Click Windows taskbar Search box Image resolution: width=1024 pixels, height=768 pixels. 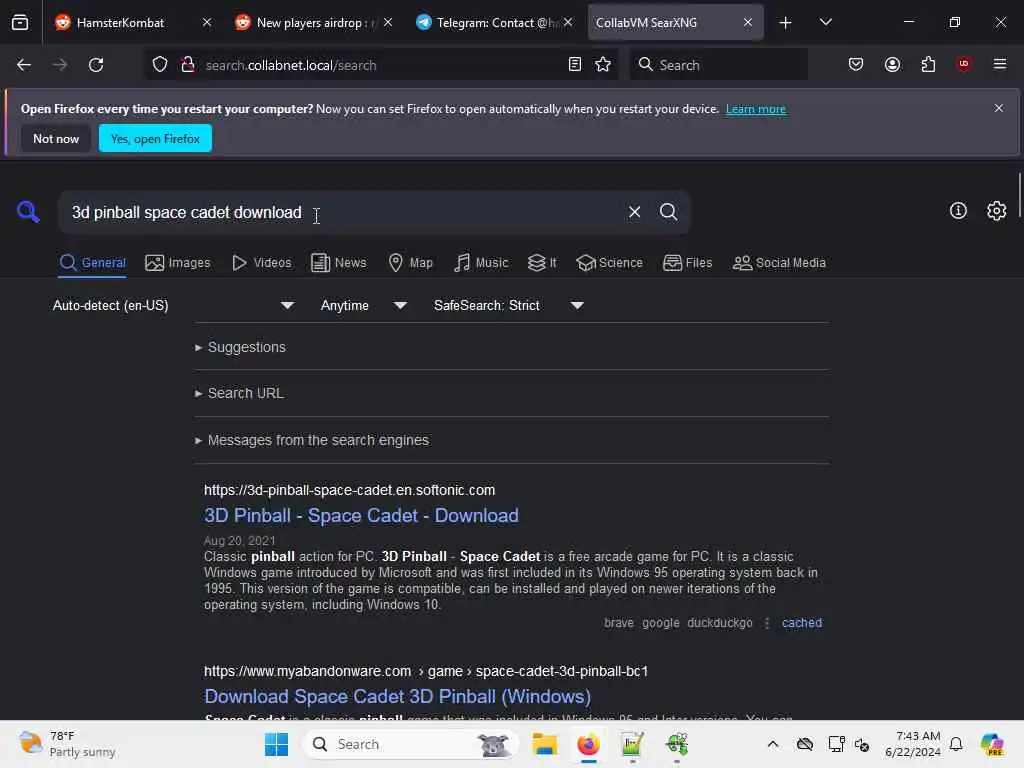[x=411, y=744]
